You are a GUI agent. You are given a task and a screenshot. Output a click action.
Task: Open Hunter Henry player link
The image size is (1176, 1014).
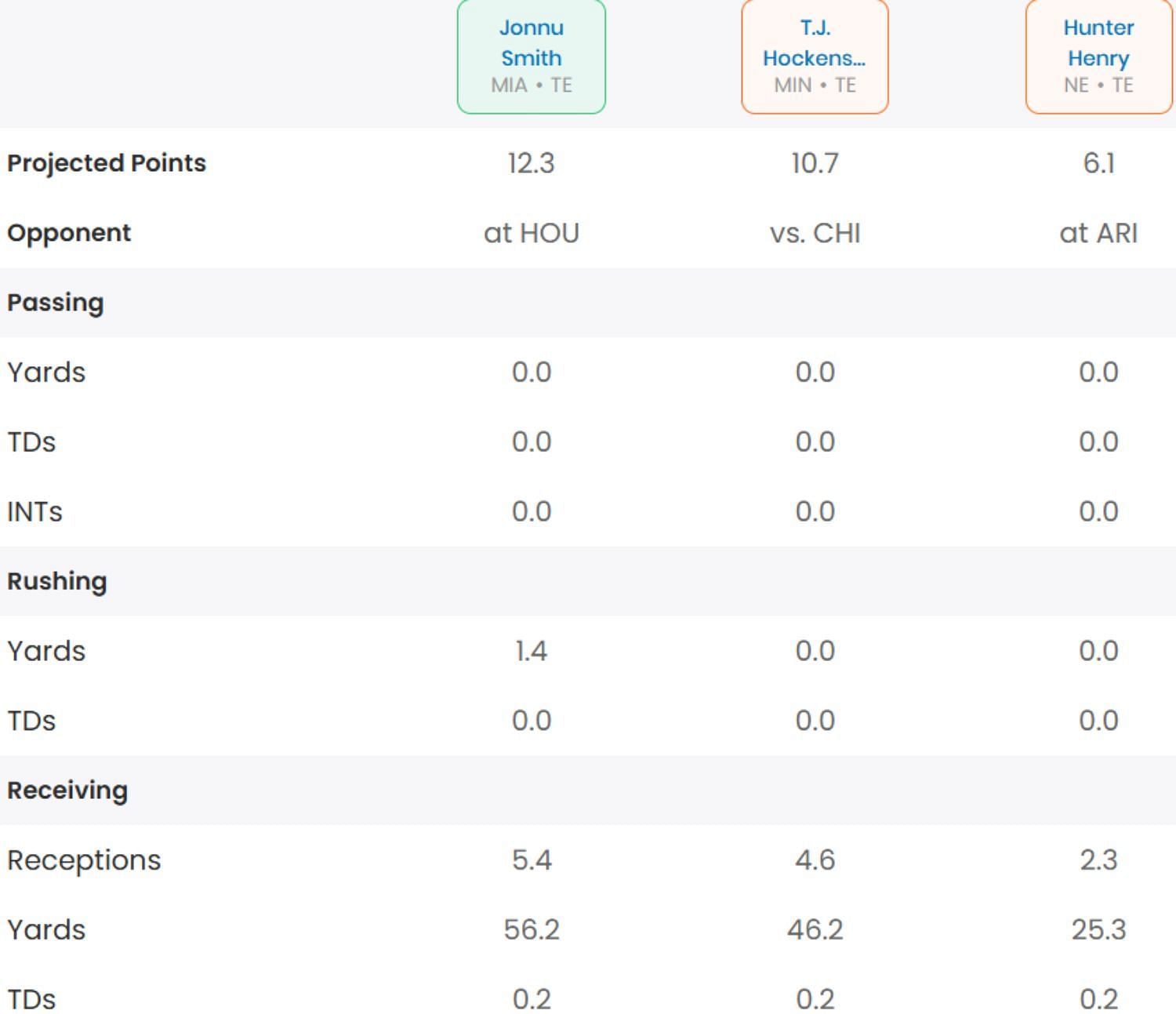[x=1098, y=43]
